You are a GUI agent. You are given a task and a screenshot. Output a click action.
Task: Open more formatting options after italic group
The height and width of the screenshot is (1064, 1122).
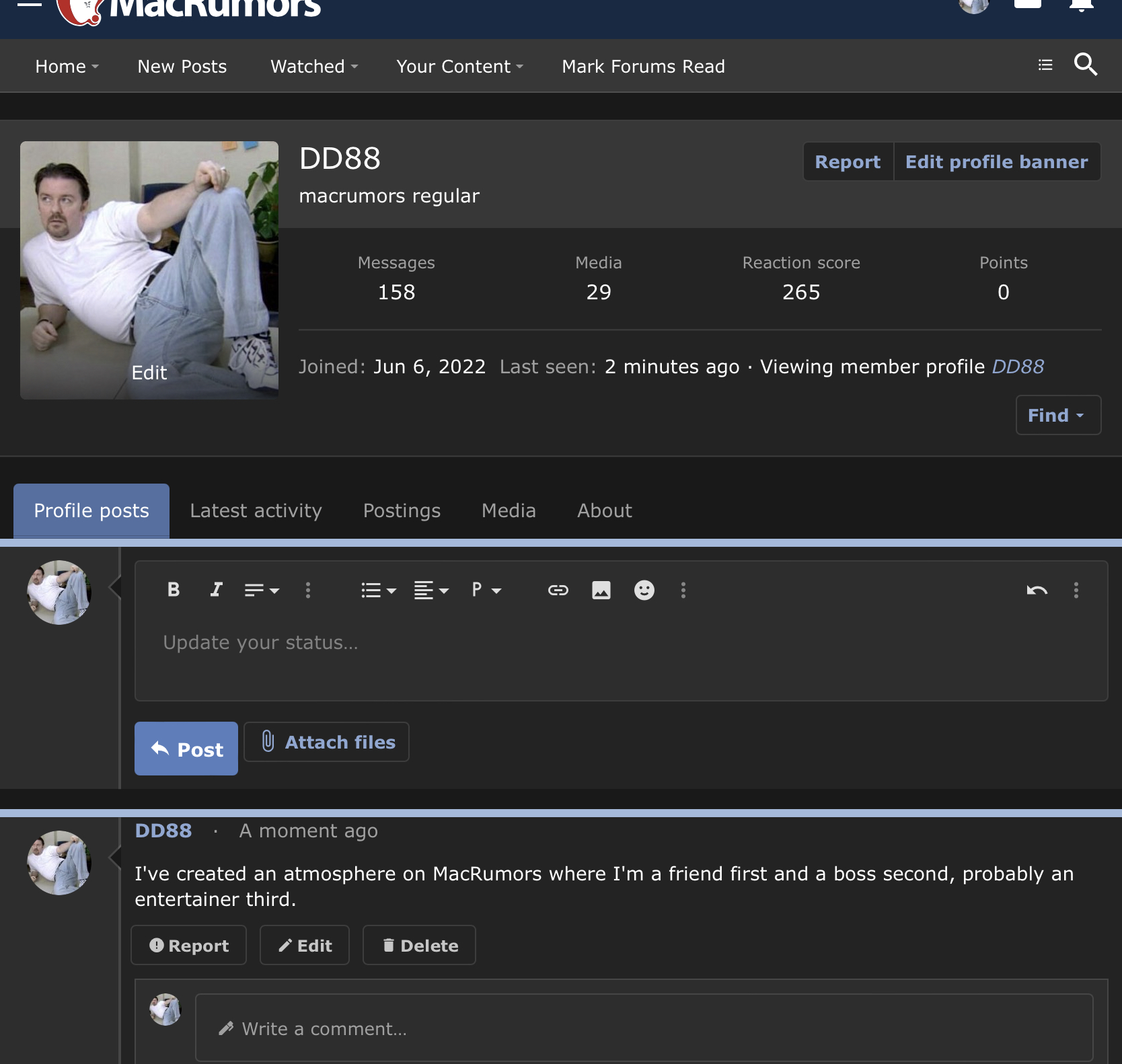308,590
